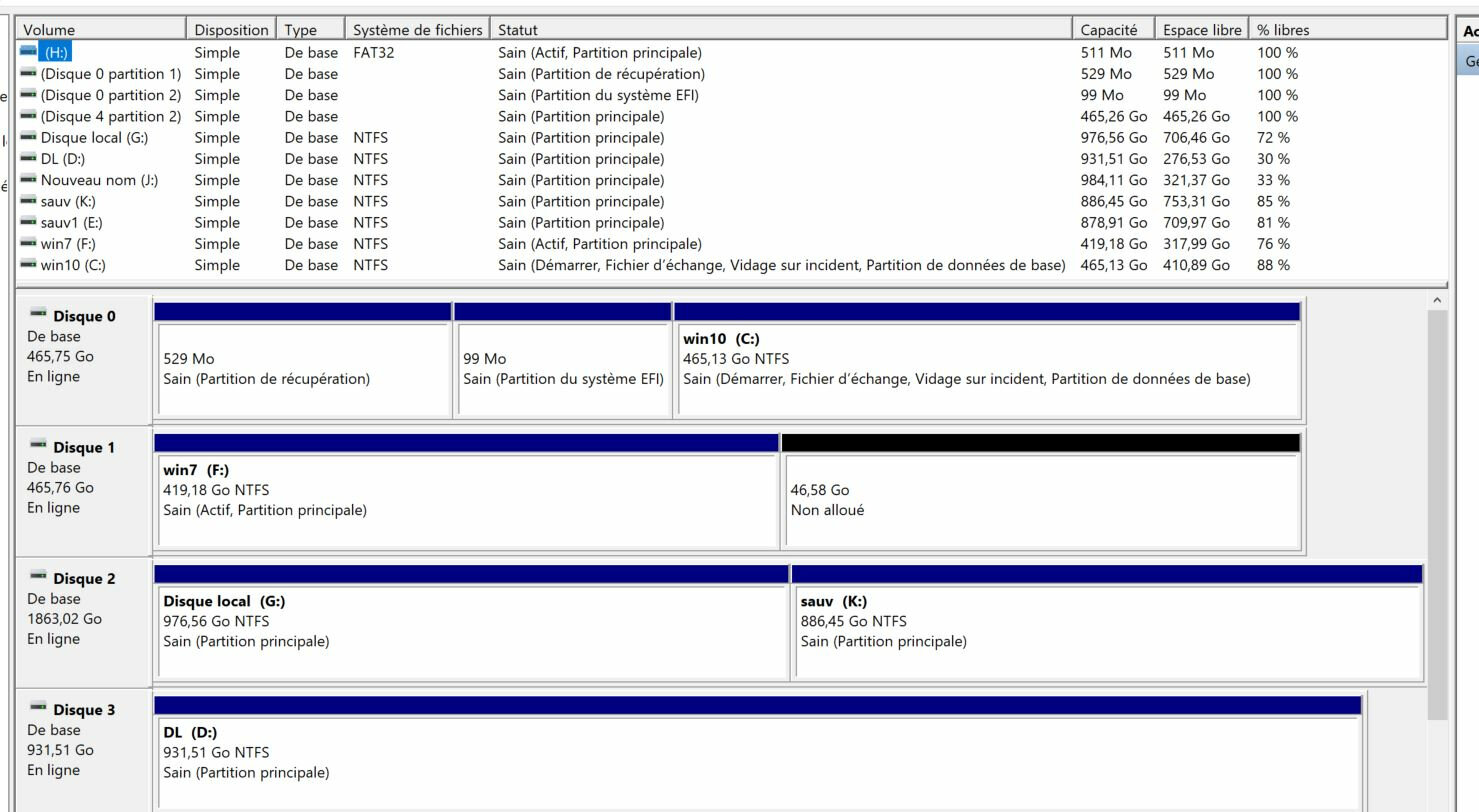This screenshot has height=812, width=1479.
Task: Select the 99 Mo EFI system partition block
Action: [x=563, y=361]
